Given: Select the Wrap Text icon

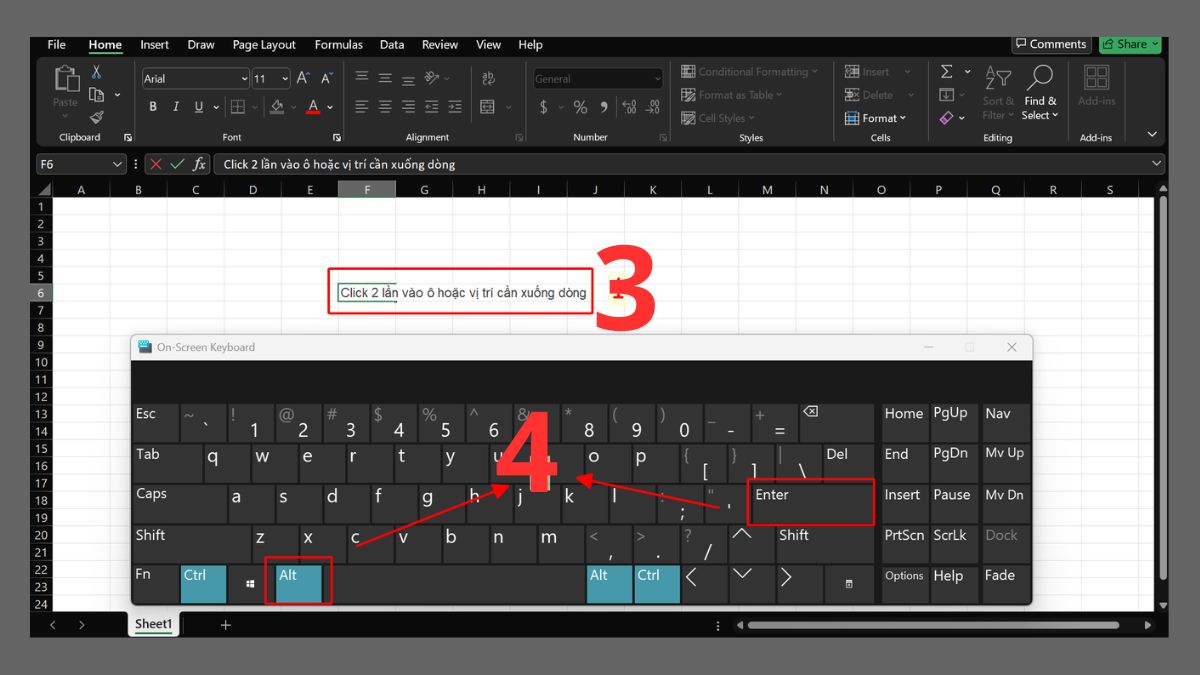Looking at the screenshot, I should tap(488, 78).
